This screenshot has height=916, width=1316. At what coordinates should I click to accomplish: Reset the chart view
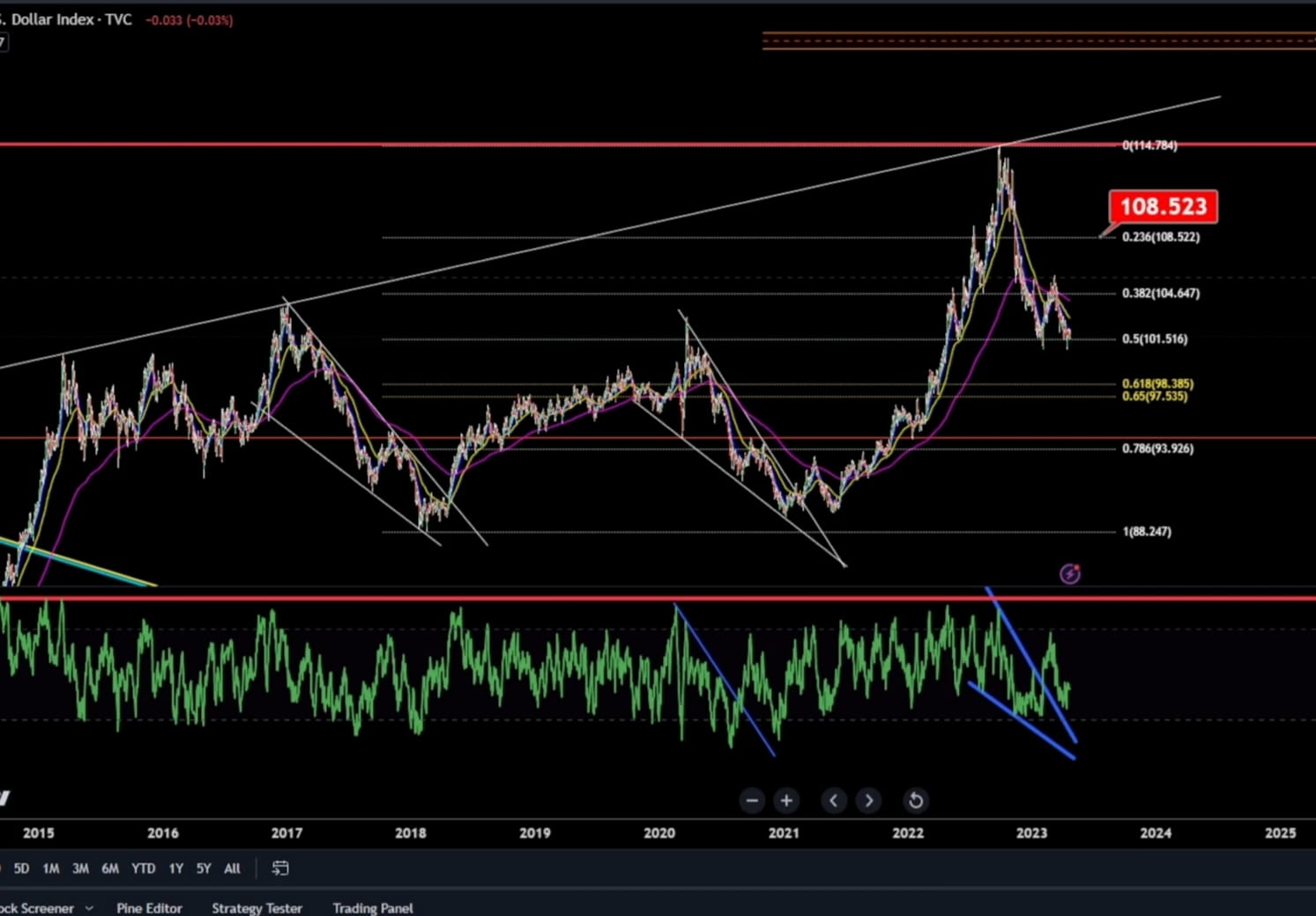916,801
